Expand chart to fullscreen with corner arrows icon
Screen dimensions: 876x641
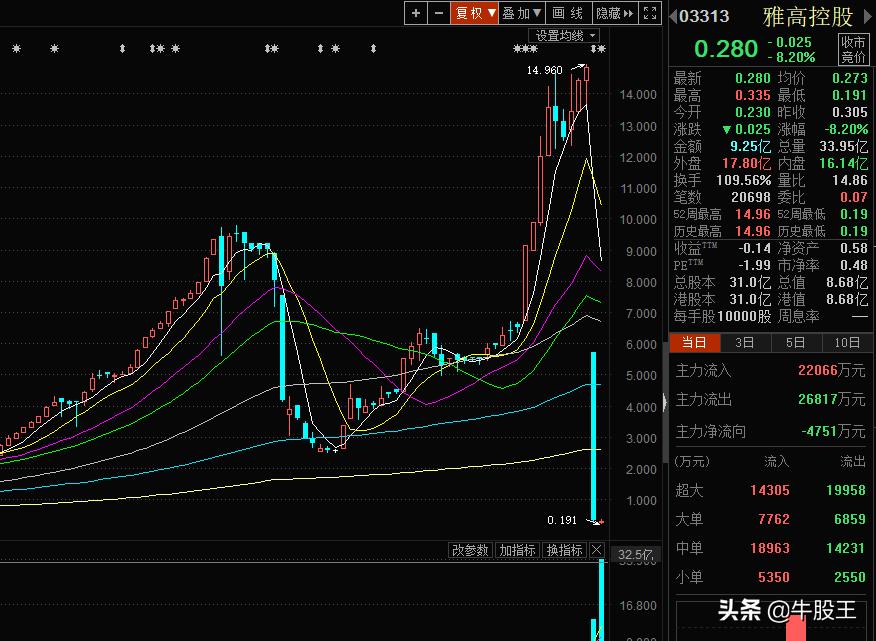[x=649, y=13]
